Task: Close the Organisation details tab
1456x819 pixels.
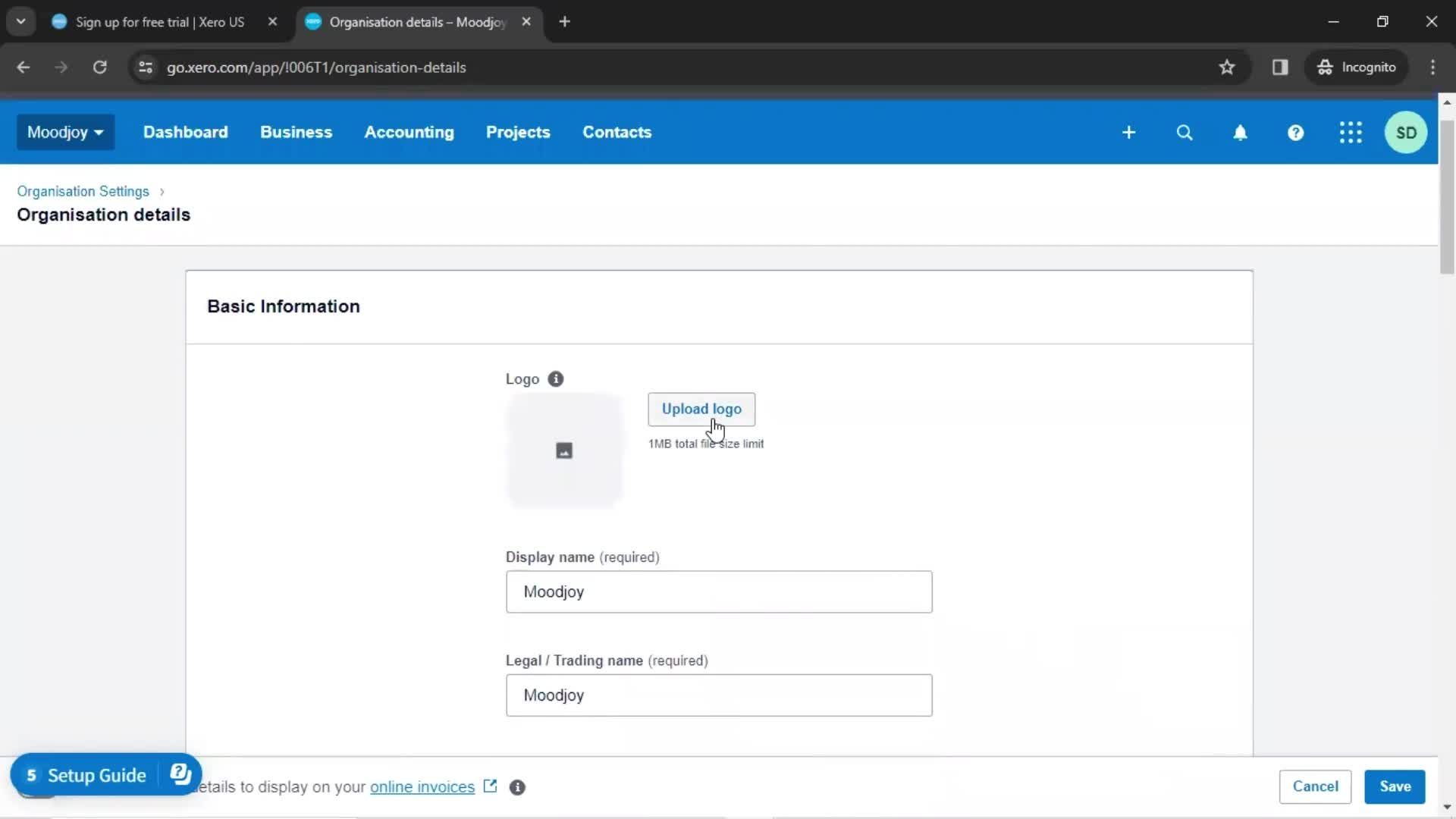Action: pyautogui.click(x=526, y=22)
